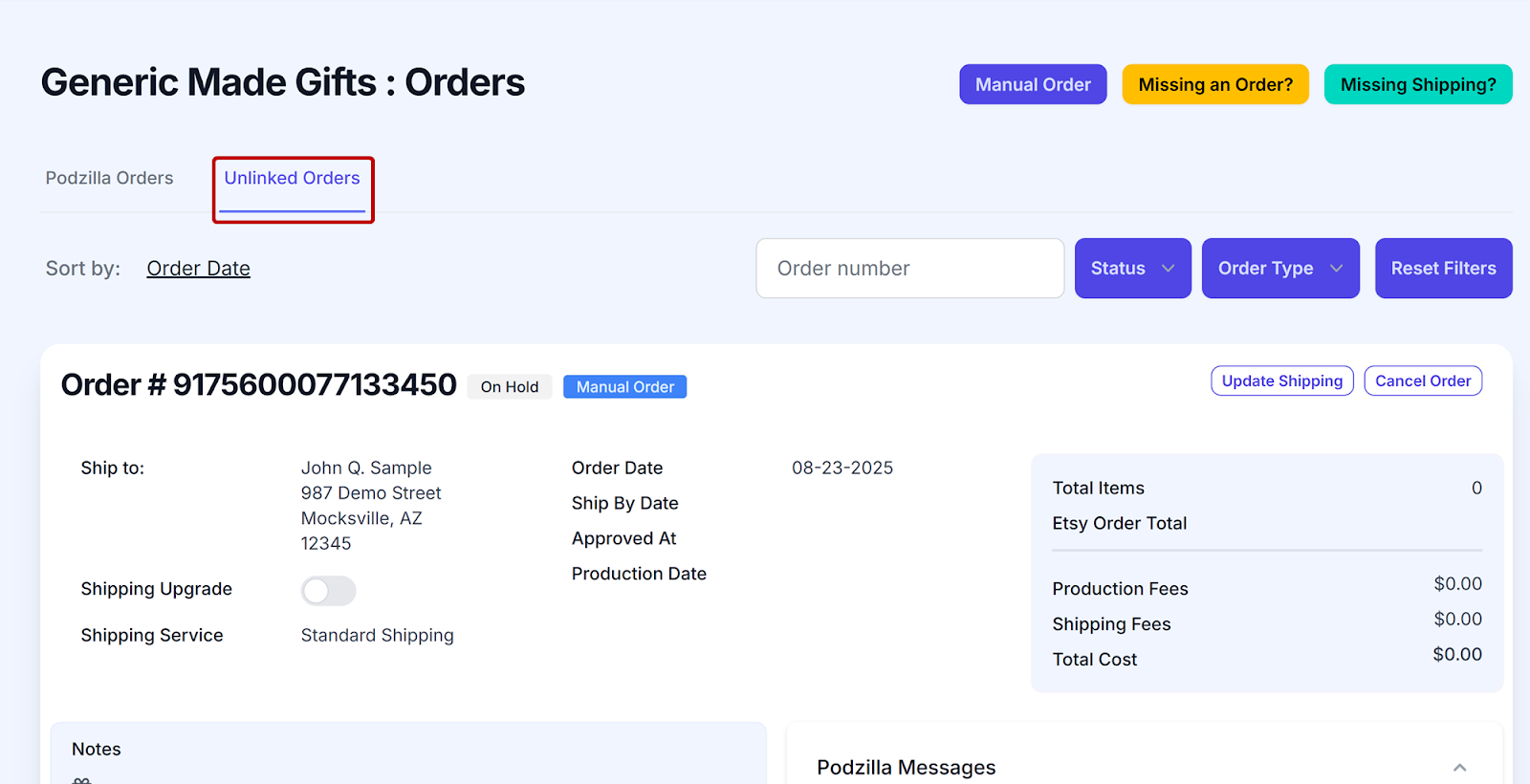Click the Update Shipping button
1530x784 pixels.
pyautogui.click(x=1281, y=381)
